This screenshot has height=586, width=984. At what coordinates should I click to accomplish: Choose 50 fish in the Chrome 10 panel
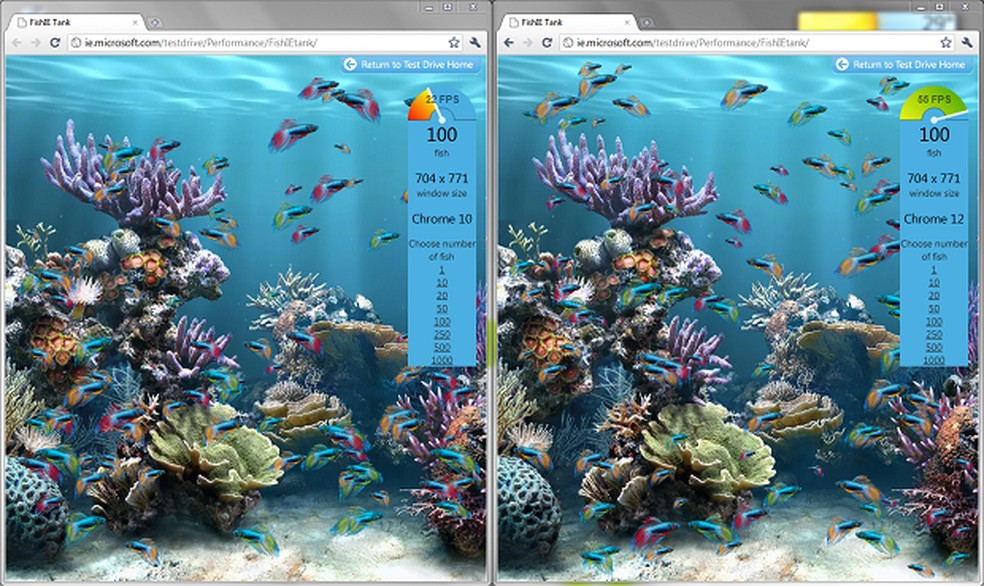click(x=442, y=308)
